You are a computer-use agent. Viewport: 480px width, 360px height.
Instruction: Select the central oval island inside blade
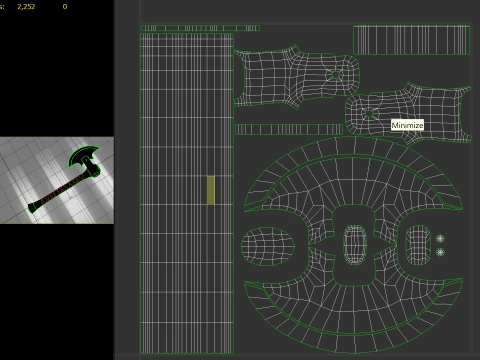click(x=355, y=245)
